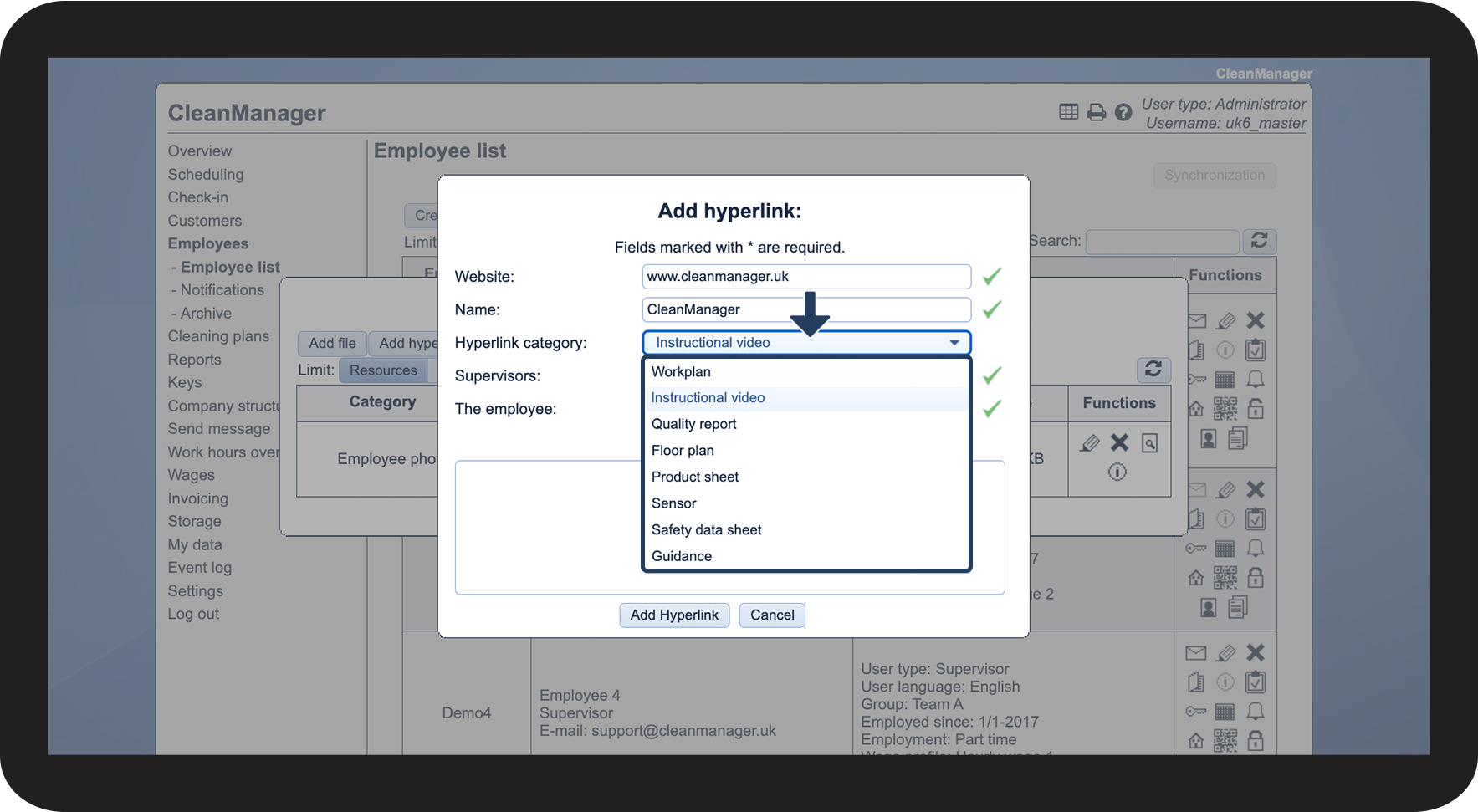Open the Event log sidebar item
Image resolution: width=1478 pixels, height=812 pixels.
coord(200,568)
